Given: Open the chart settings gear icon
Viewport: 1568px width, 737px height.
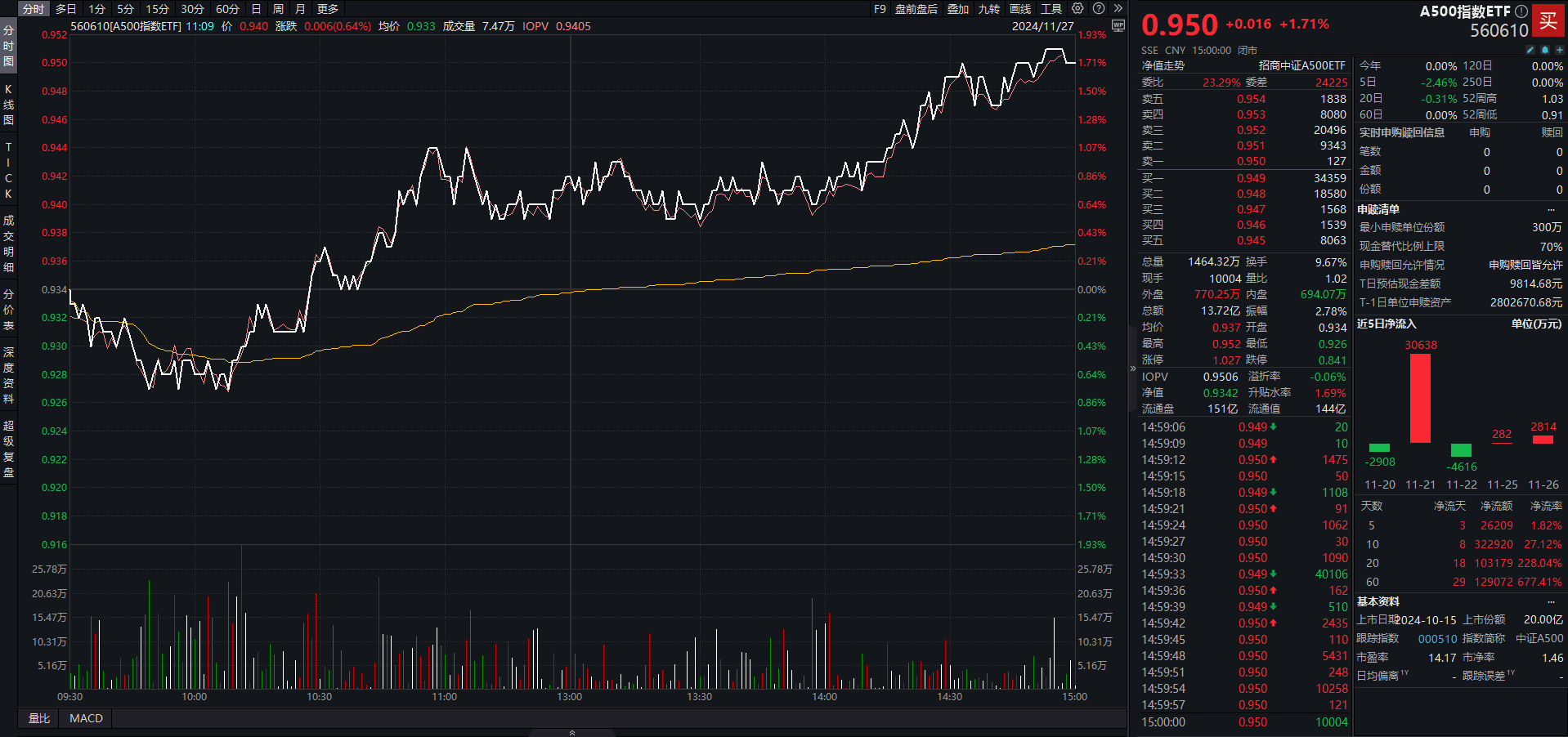Looking at the screenshot, I should click(x=1077, y=9).
